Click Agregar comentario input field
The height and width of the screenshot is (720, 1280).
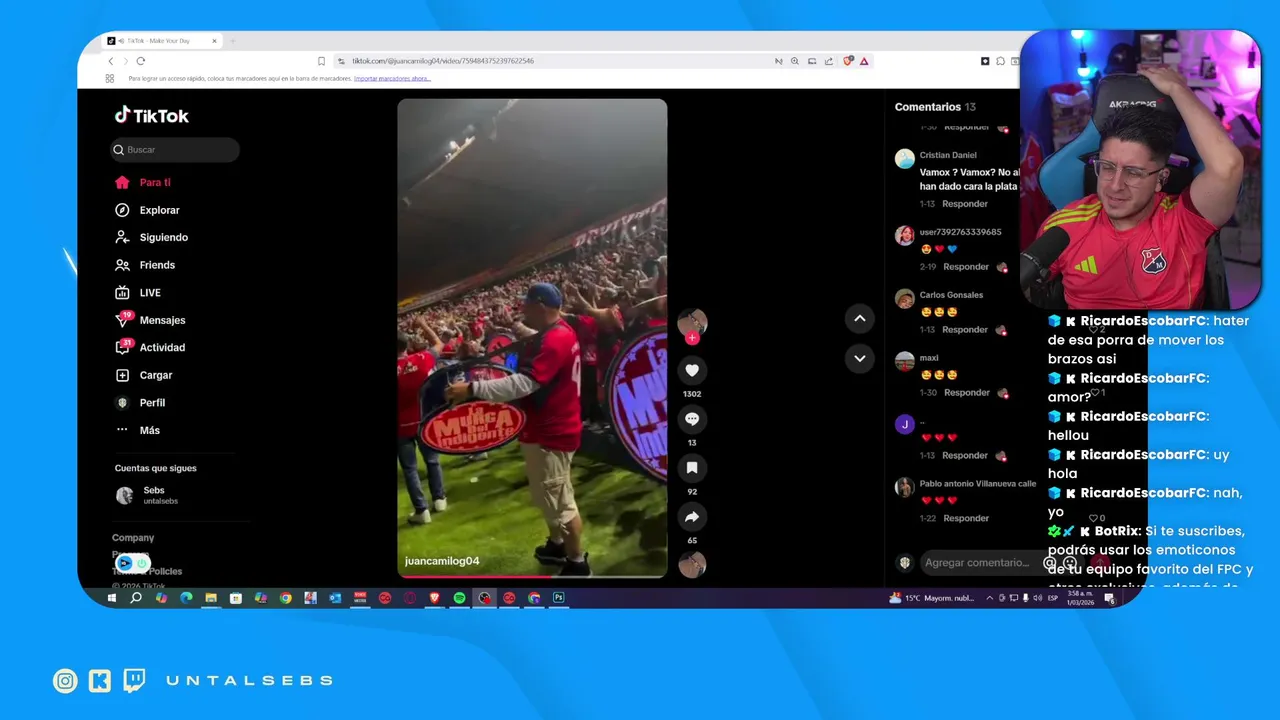click(977, 563)
